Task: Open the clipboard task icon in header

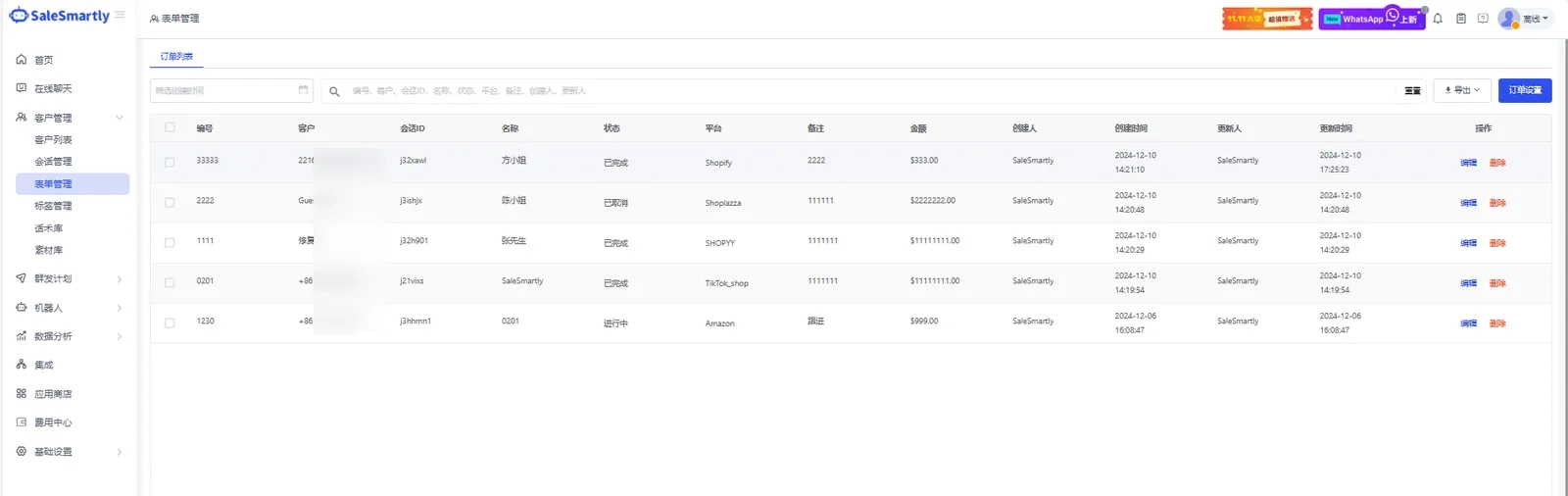Action: coord(1460,19)
